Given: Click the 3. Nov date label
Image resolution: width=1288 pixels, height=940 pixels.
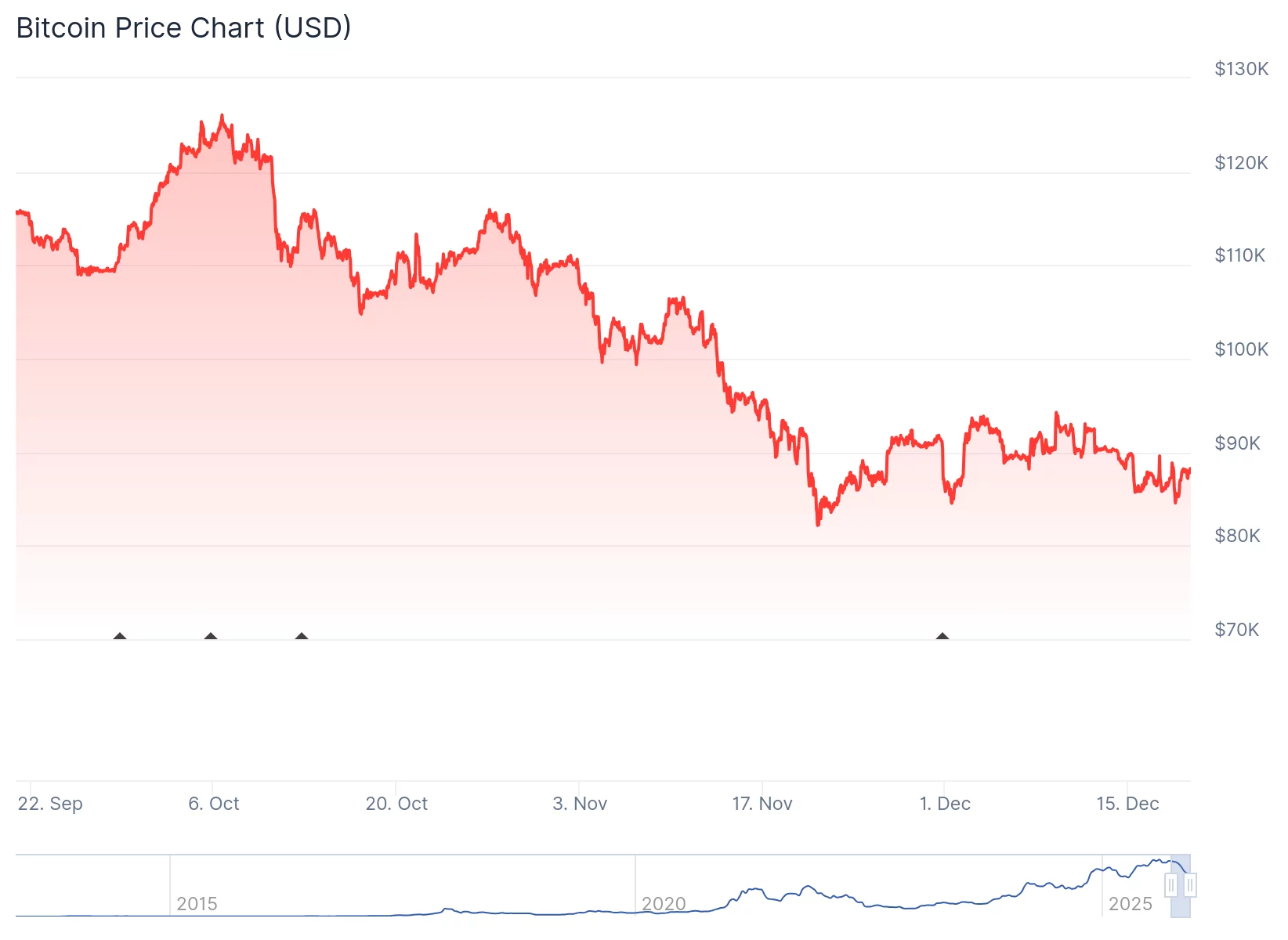Looking at the screenshot, I should tap(580, 804).
